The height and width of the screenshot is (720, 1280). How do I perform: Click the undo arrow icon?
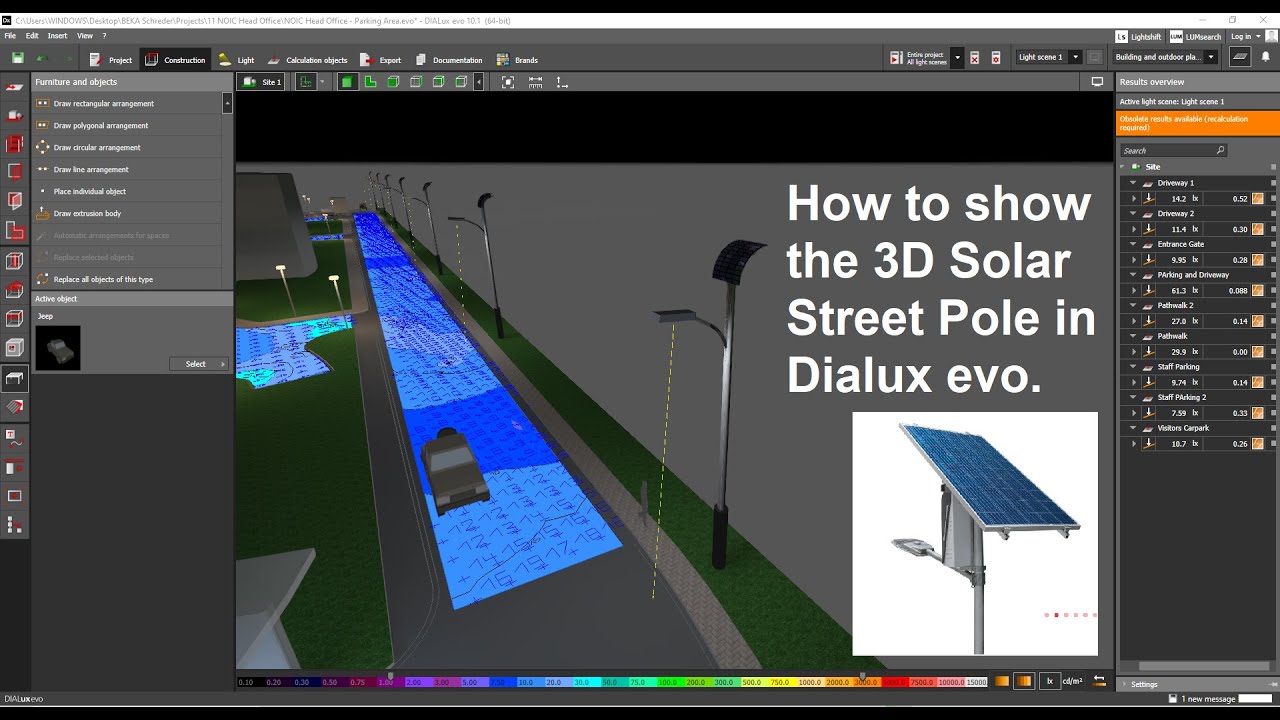43,59
